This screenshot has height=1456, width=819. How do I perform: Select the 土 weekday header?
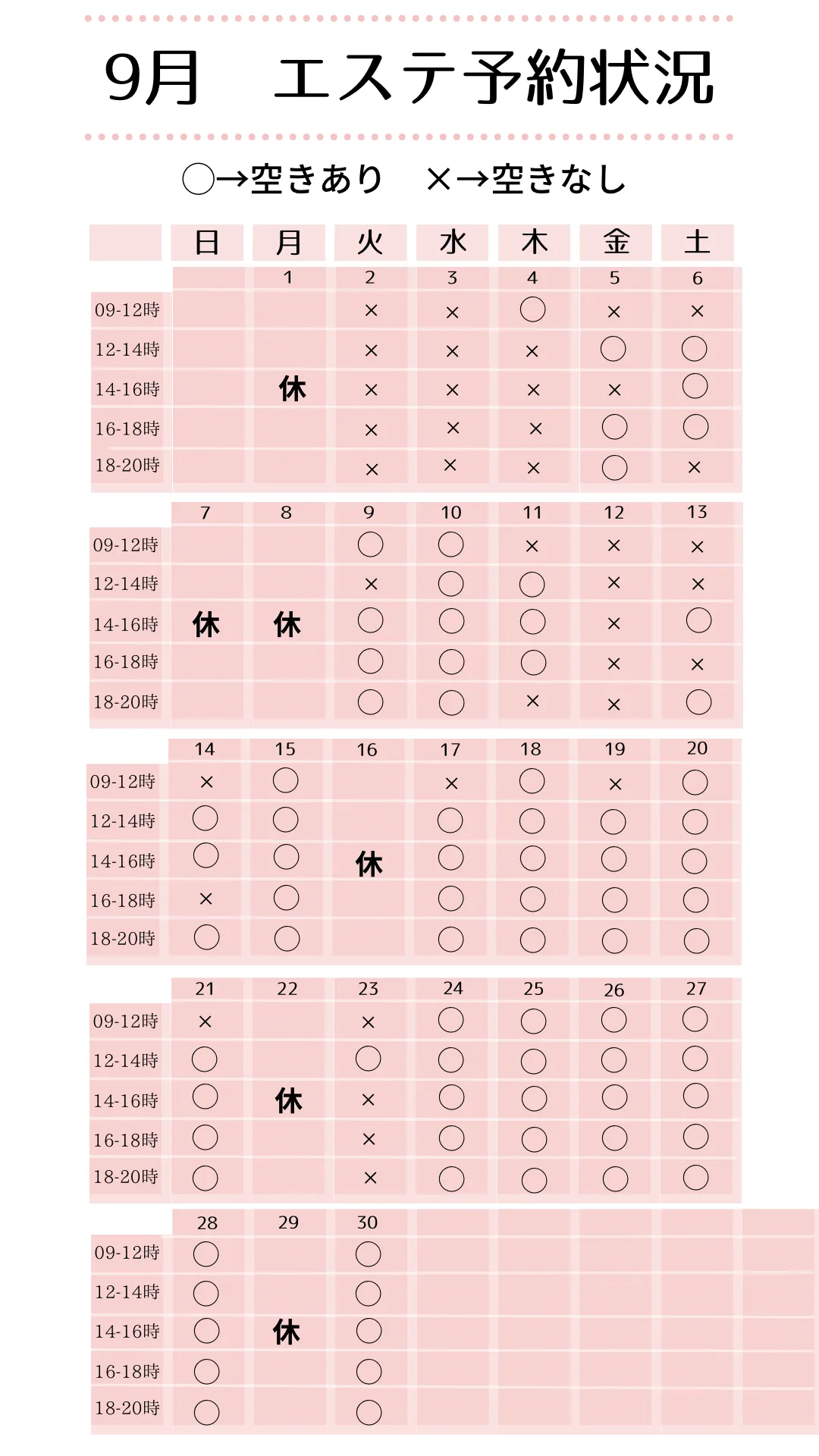[697, 243]
